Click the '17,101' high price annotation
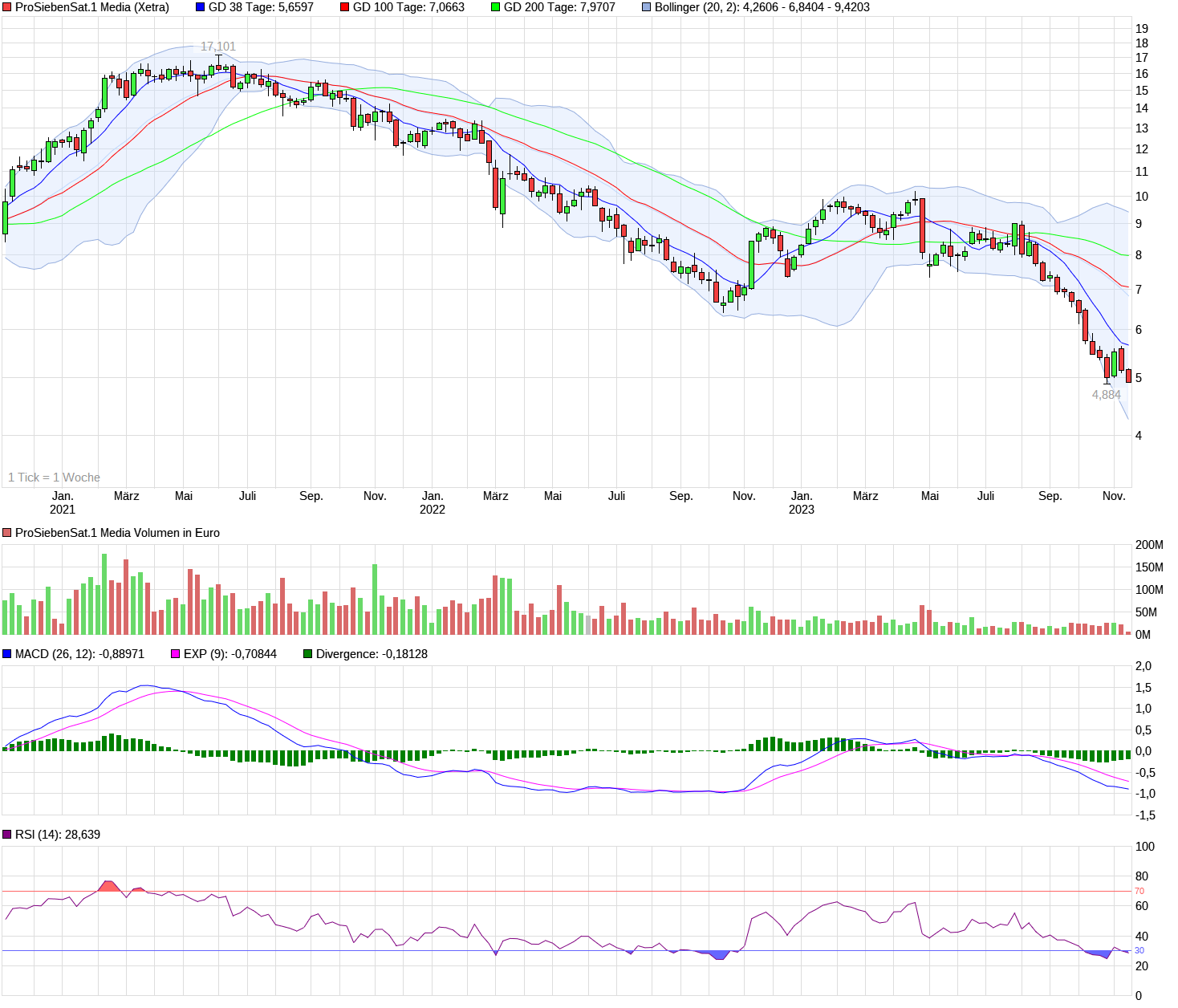 click(218, 47)
